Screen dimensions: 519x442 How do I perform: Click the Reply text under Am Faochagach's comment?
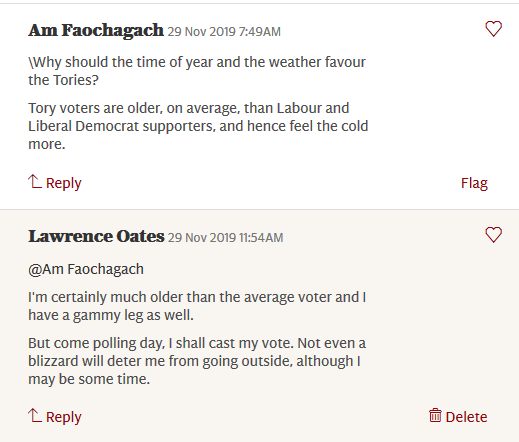[64, 184]
